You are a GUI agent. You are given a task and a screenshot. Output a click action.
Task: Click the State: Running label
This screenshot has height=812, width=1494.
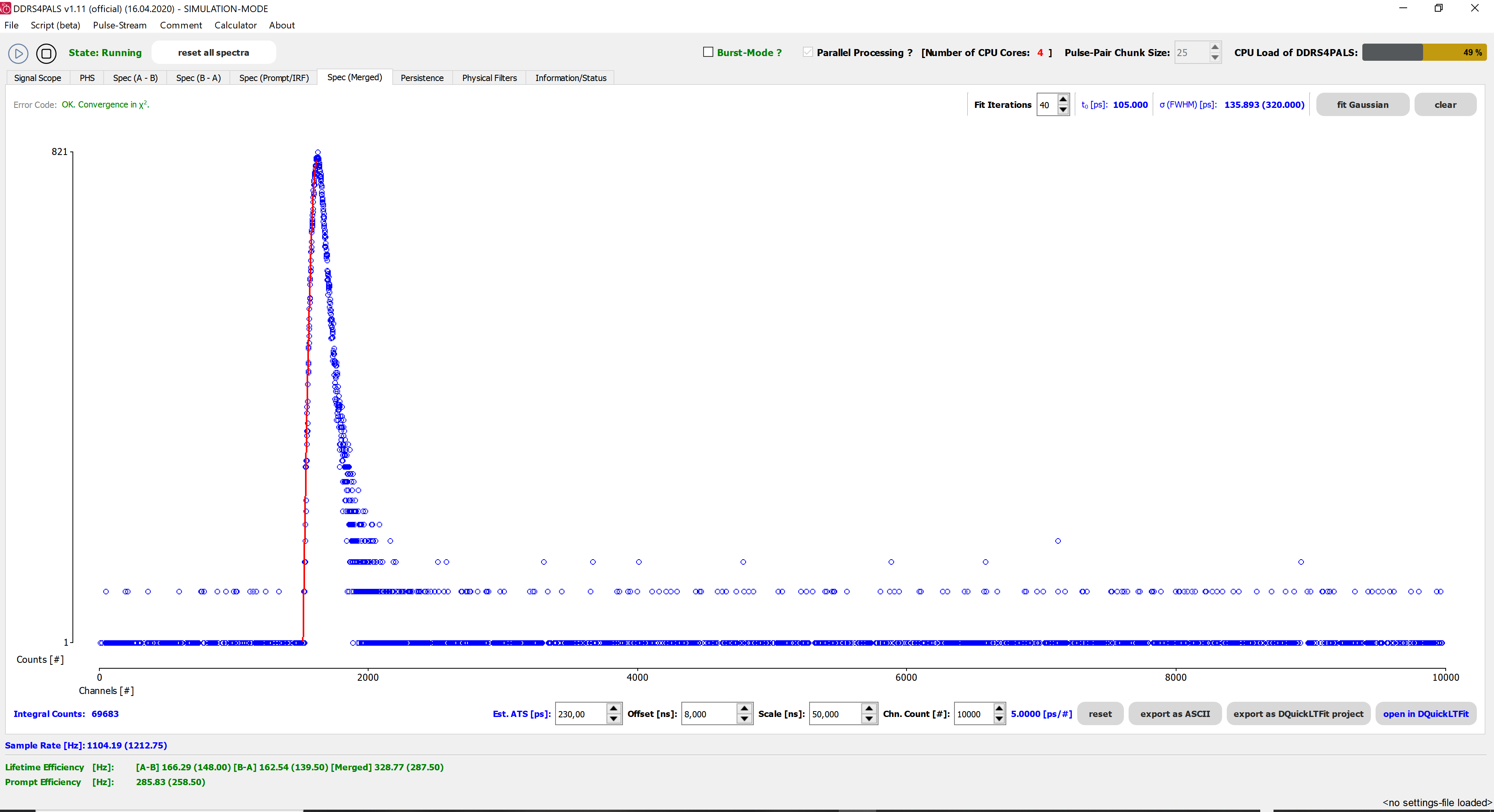tap(105, 52)
